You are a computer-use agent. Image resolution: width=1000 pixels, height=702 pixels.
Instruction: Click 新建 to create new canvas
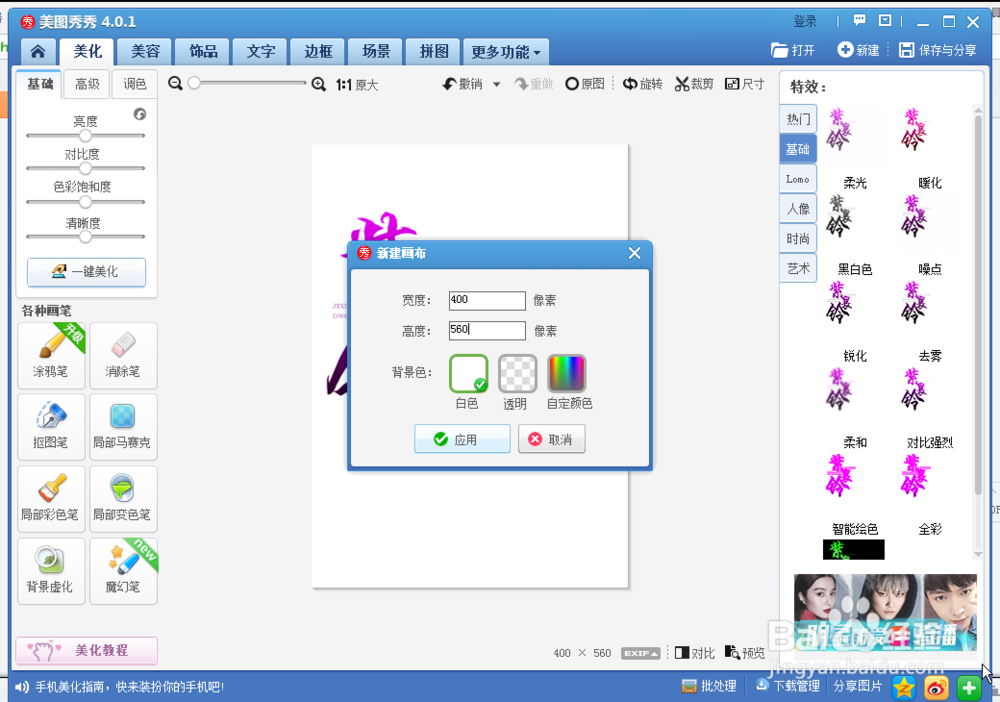(858, 50)
